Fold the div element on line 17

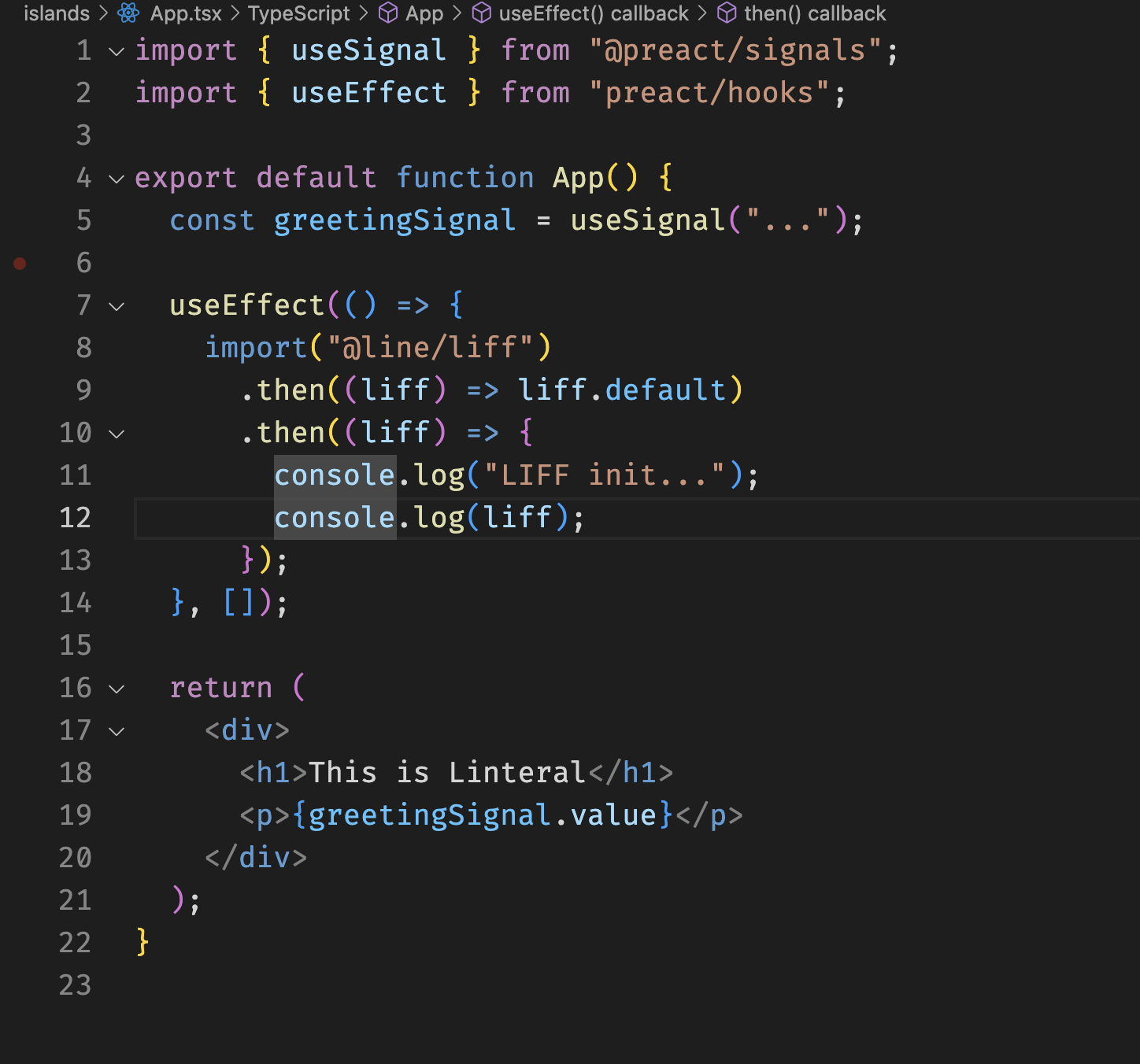tap(117, 730)
